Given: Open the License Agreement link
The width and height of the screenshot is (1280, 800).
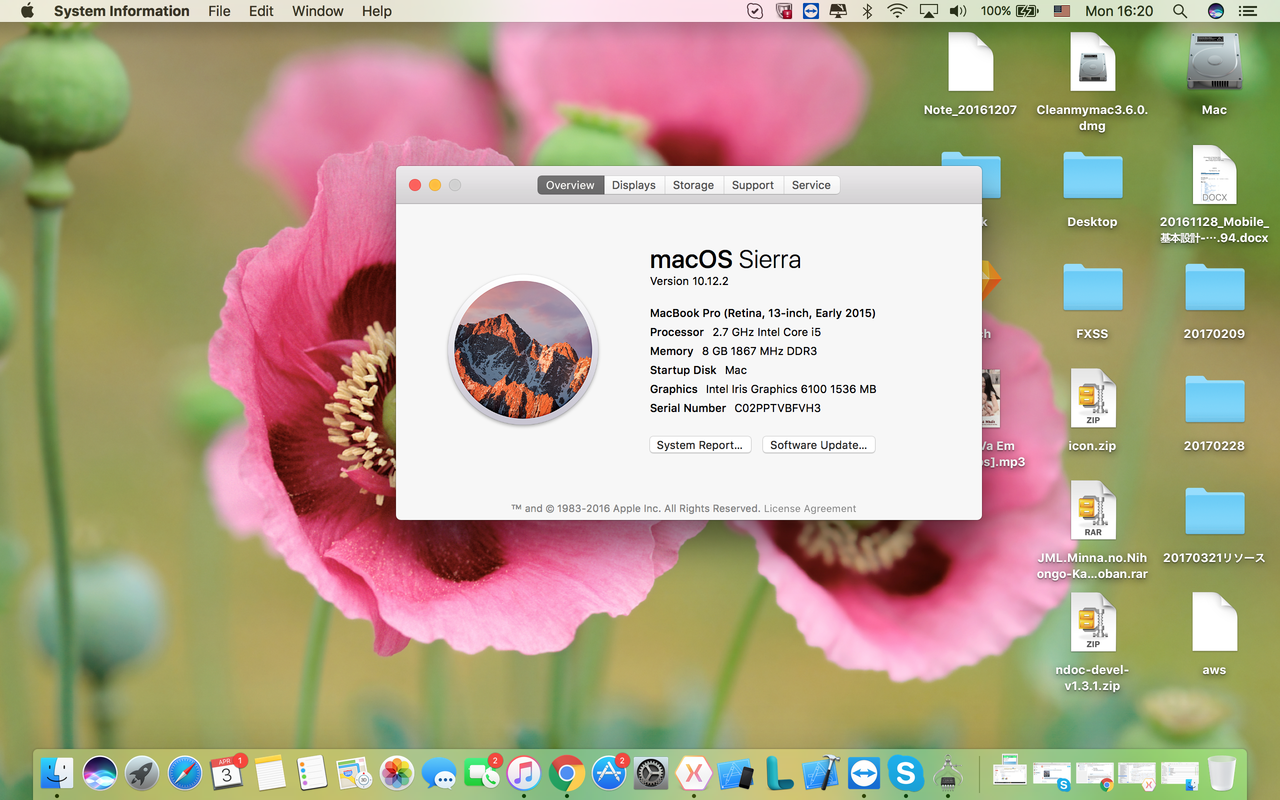Looking at the screenshot, I should [x=810, y=509].
